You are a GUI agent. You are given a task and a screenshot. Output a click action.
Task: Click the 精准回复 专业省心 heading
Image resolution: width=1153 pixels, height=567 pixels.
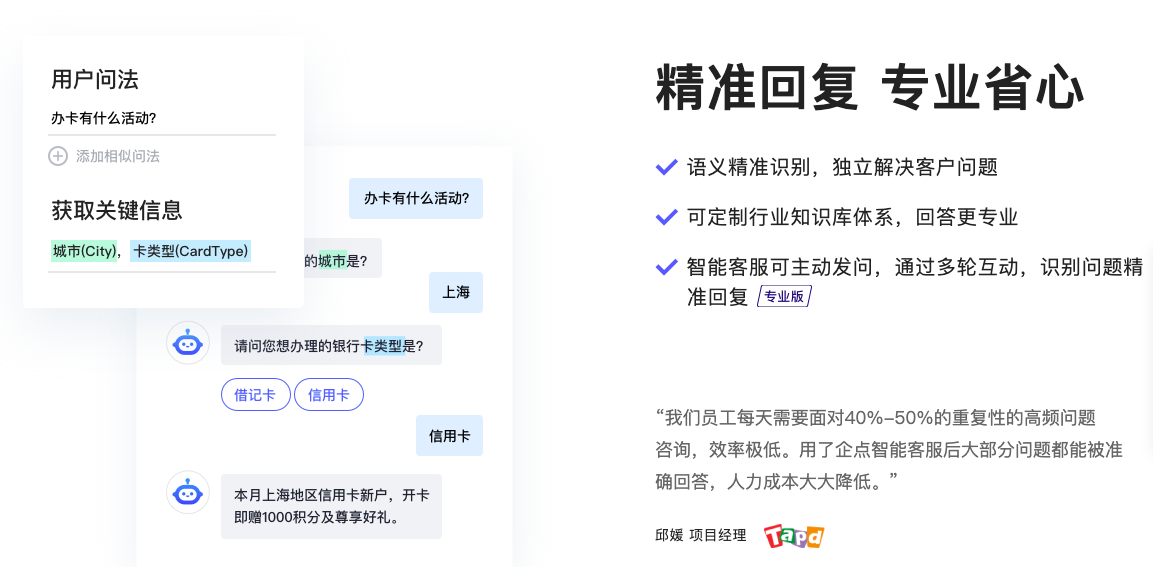(870, 88)
